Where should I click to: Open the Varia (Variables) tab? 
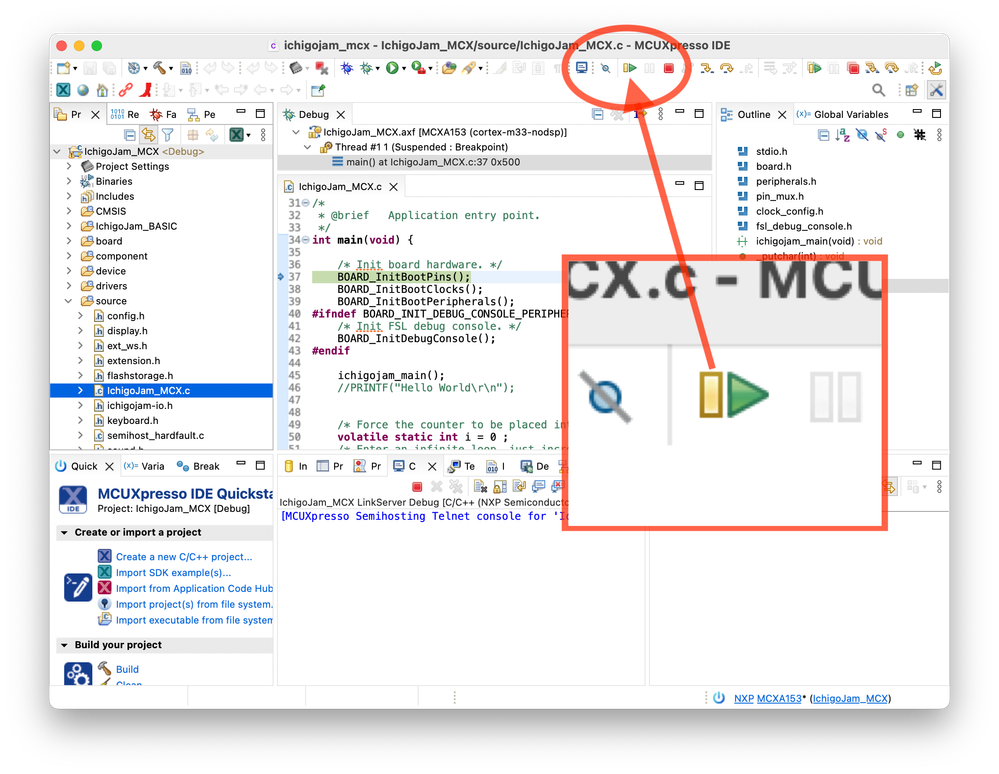pyautogui.click(x=144, y=466)
